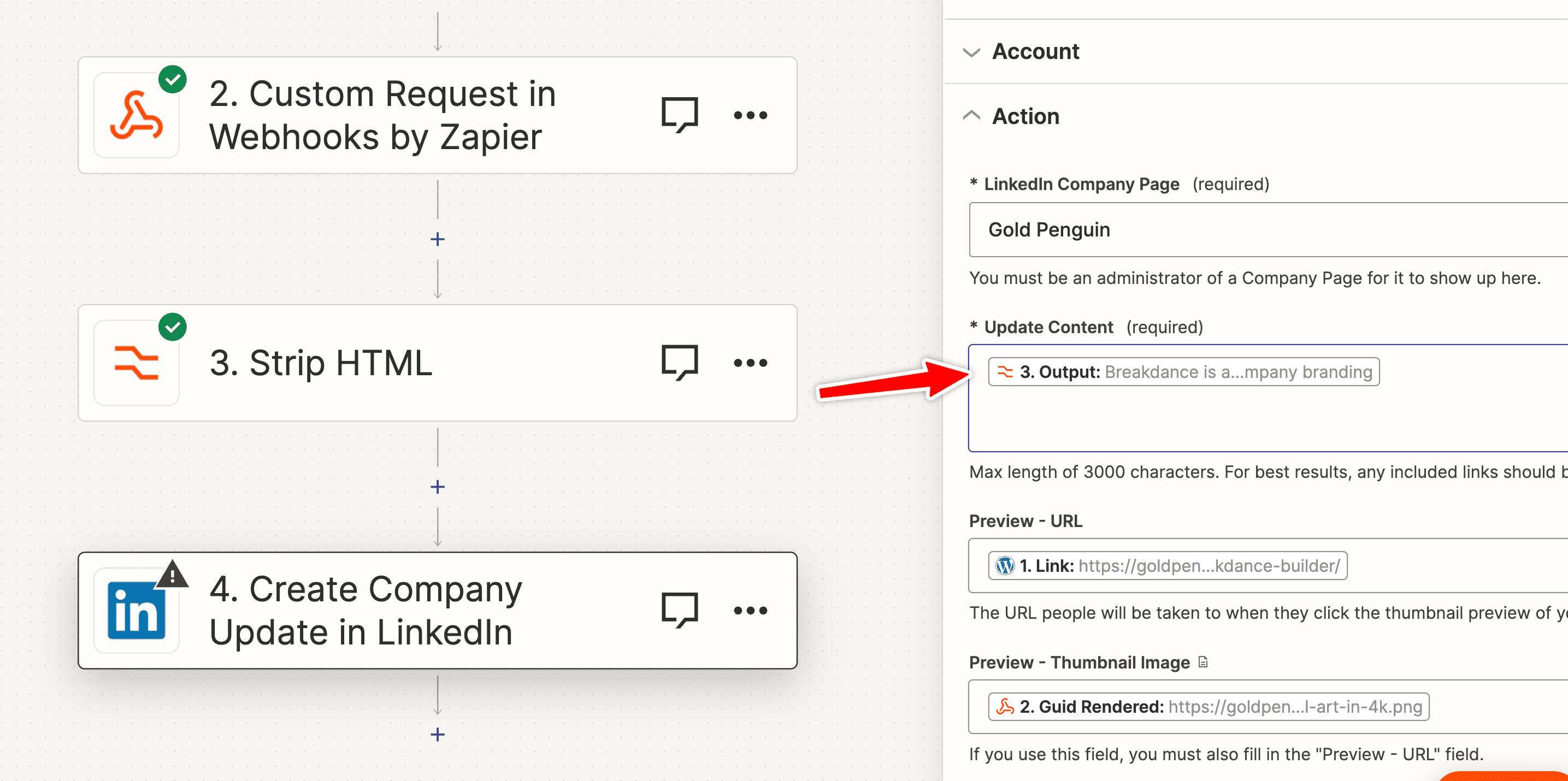Click the Preview - URL label
The width and height of the screenshot is (1568, 781).
point(1025,521)
